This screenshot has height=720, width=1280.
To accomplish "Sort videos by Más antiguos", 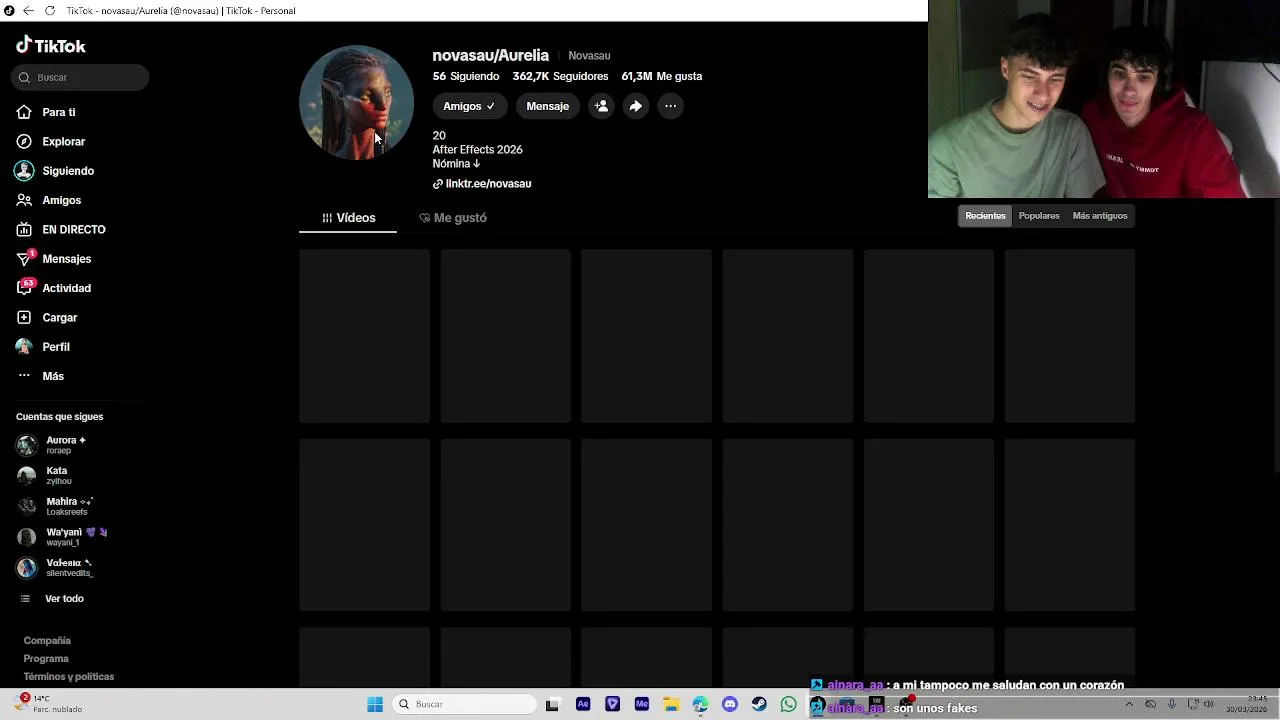I will 1100,216.
